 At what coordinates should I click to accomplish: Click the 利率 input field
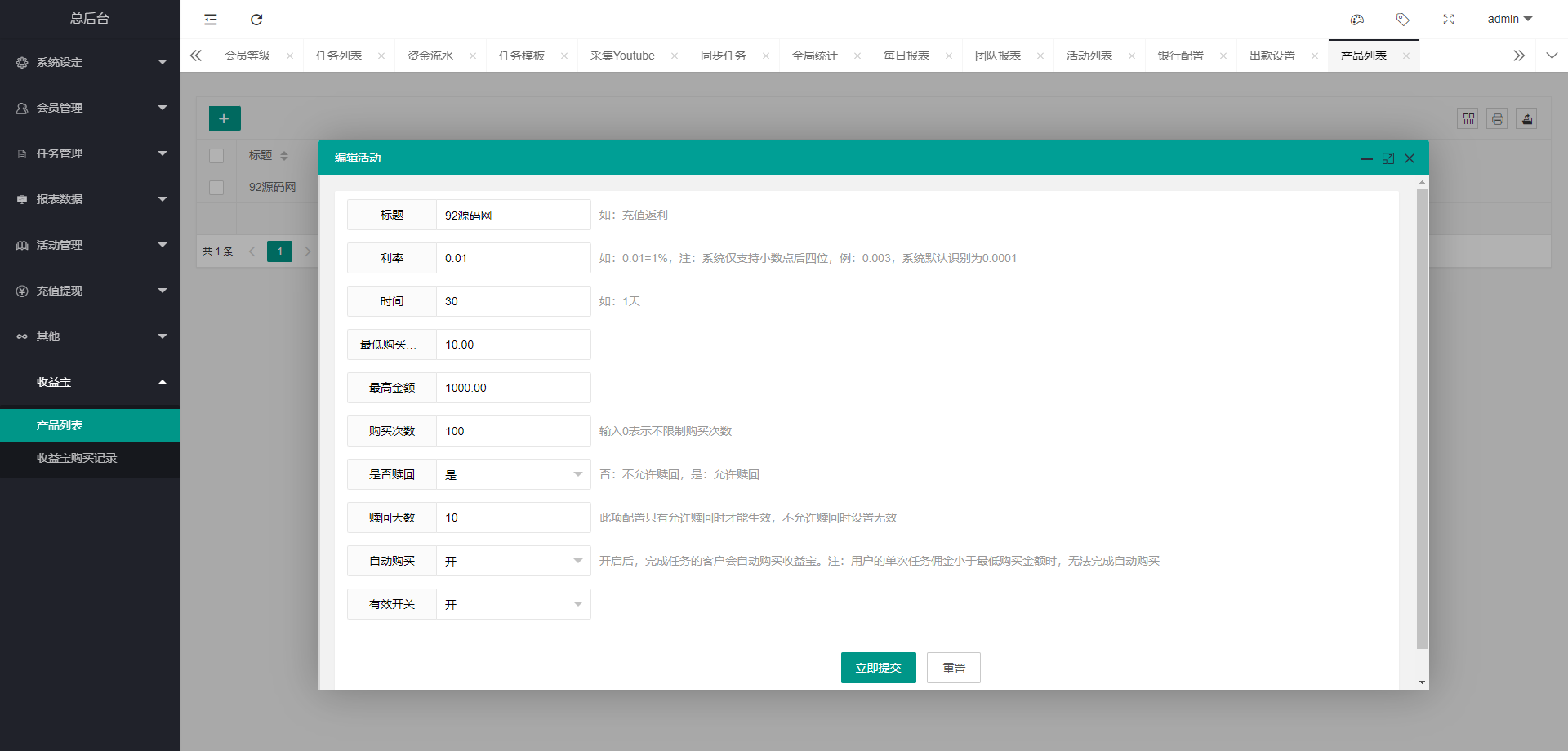[513, 258]
